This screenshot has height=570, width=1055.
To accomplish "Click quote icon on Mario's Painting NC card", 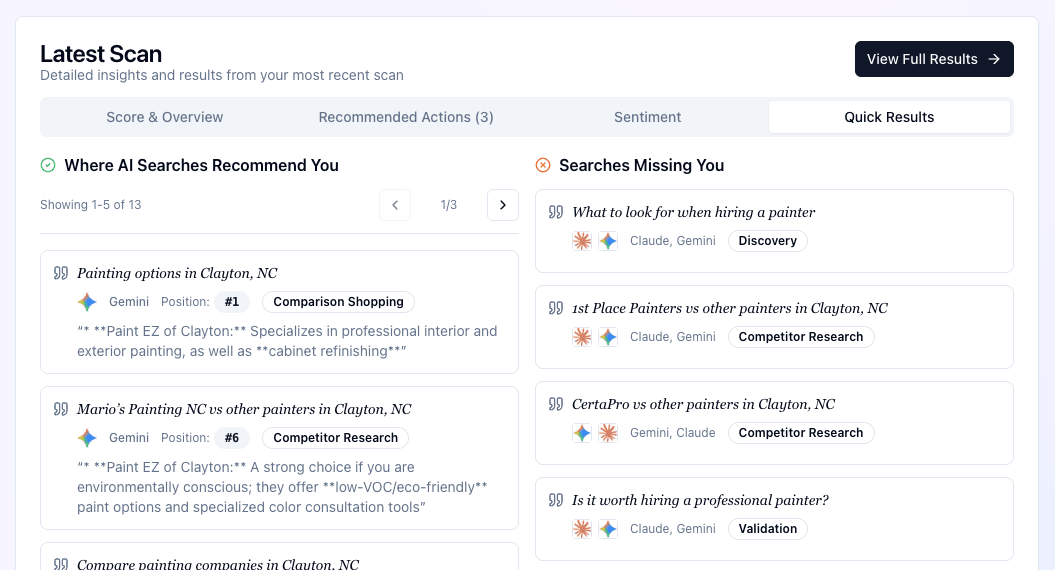I will [61, 409].
